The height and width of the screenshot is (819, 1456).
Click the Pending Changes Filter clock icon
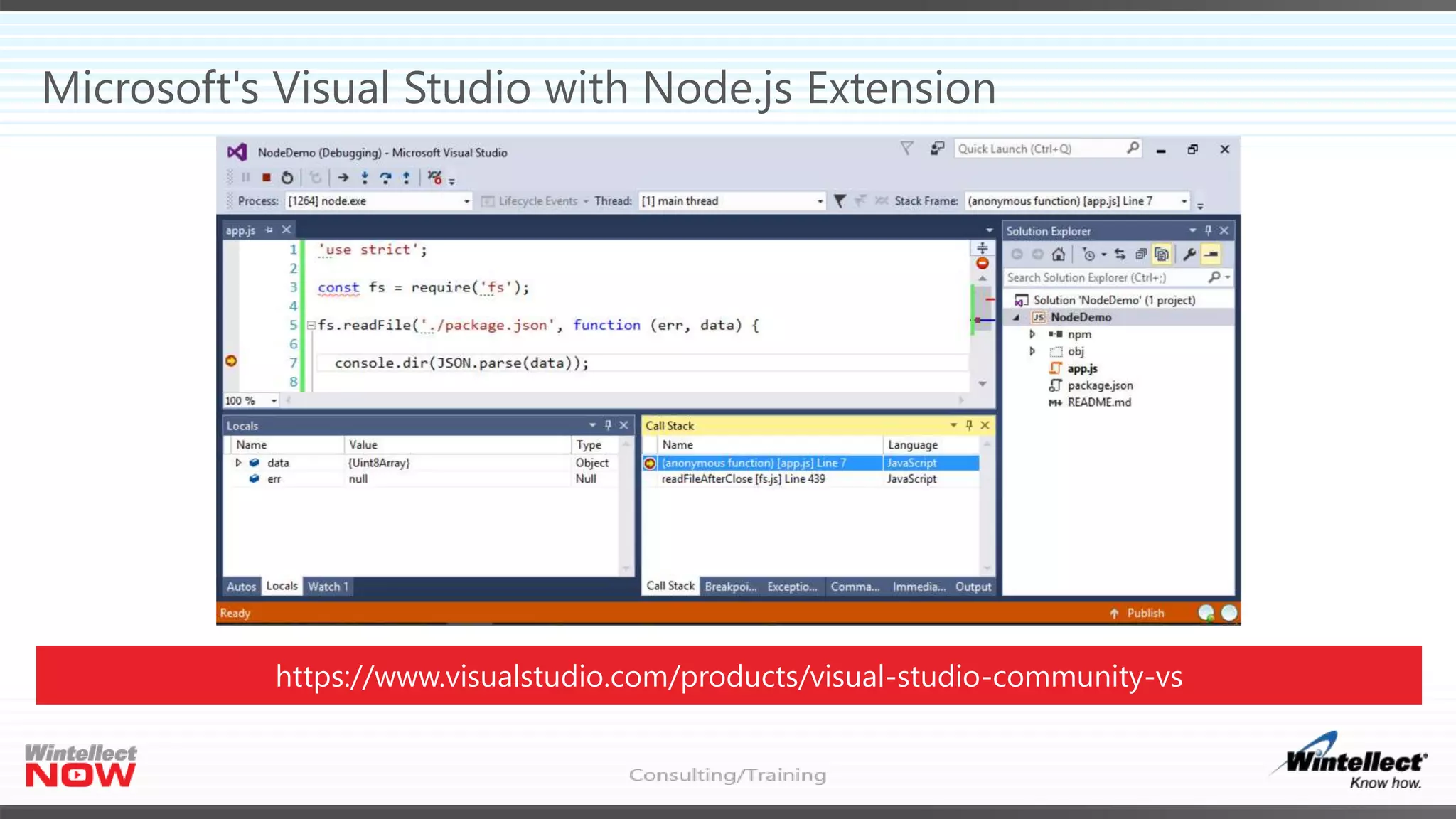pyautogui.click(x=1088, y=255)
